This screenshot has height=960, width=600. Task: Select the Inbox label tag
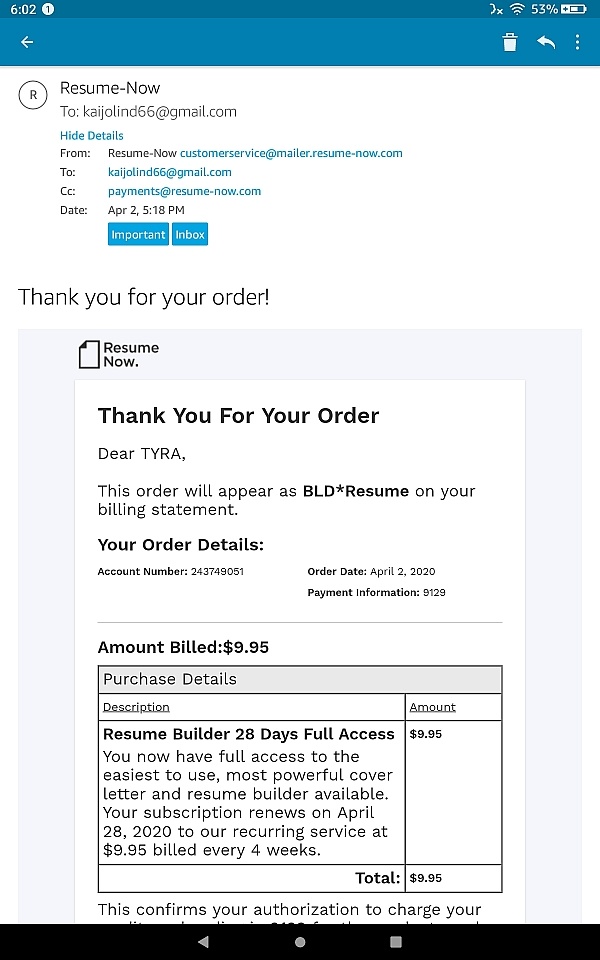(190, 234)
